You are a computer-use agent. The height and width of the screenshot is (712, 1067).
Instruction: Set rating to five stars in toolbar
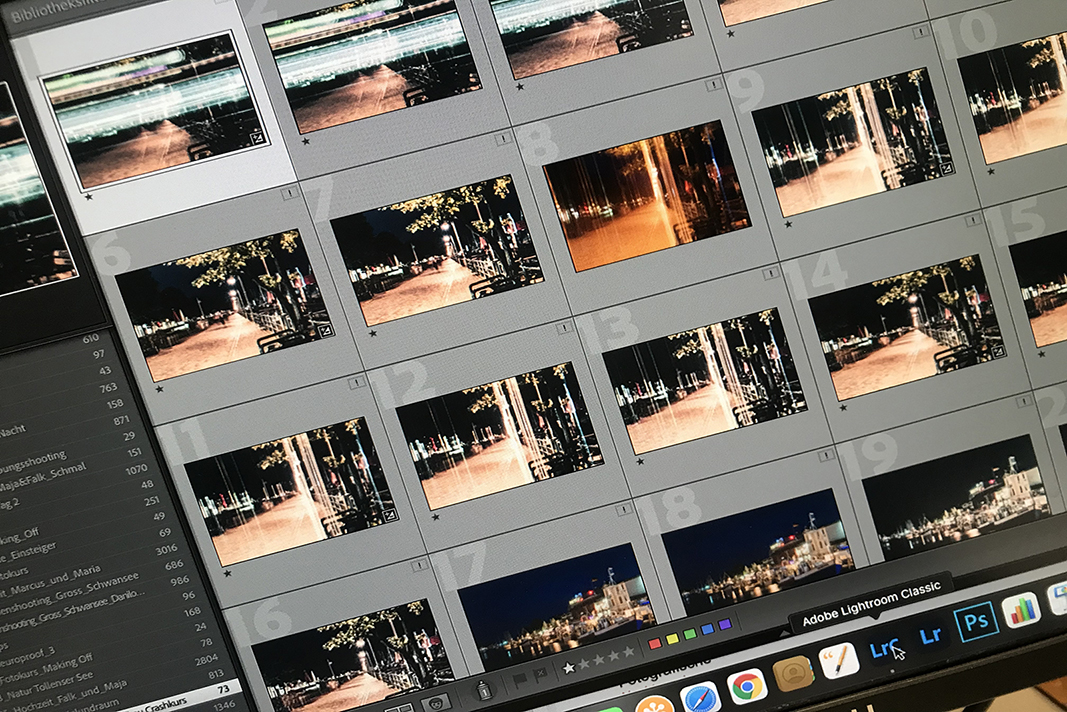pos(629,651)
